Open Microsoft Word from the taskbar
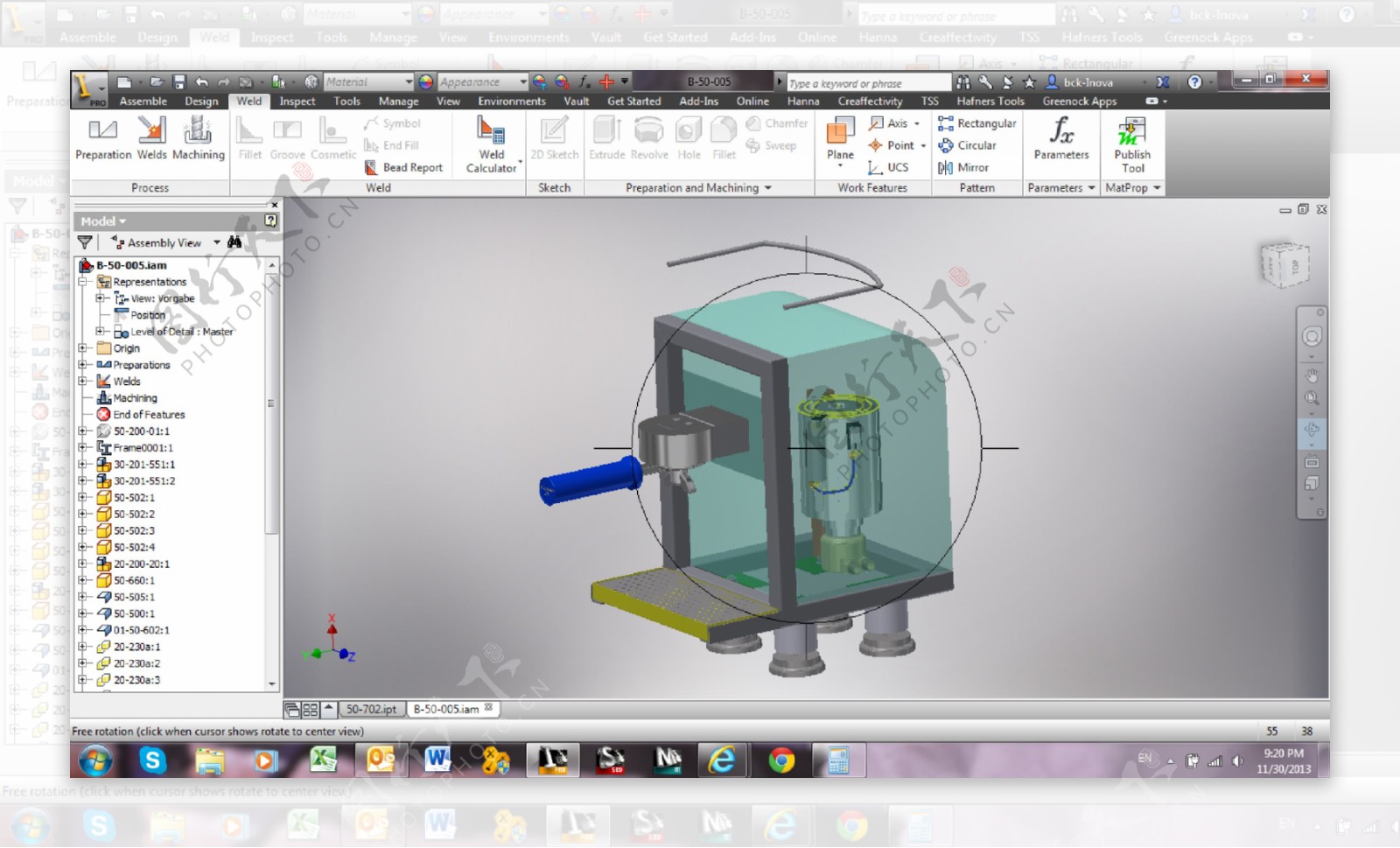The image size is (1400, 848). (437, 760)
